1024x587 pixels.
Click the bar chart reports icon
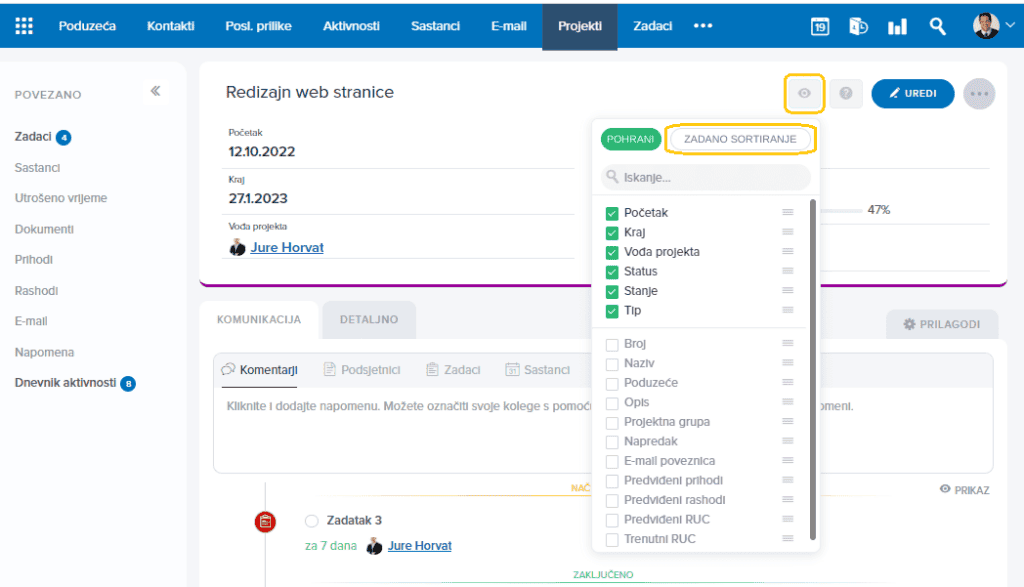897,26
